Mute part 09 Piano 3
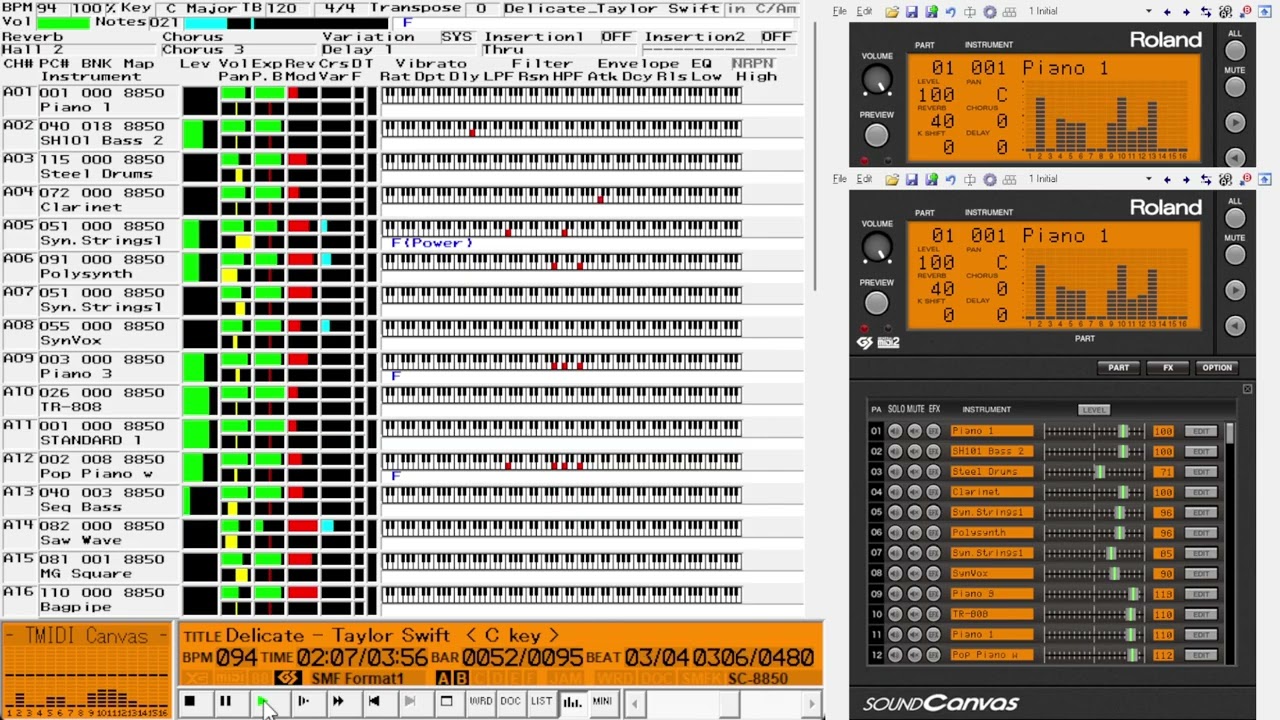The height and width of the screenshot is (720, 1280). [914, 594]
